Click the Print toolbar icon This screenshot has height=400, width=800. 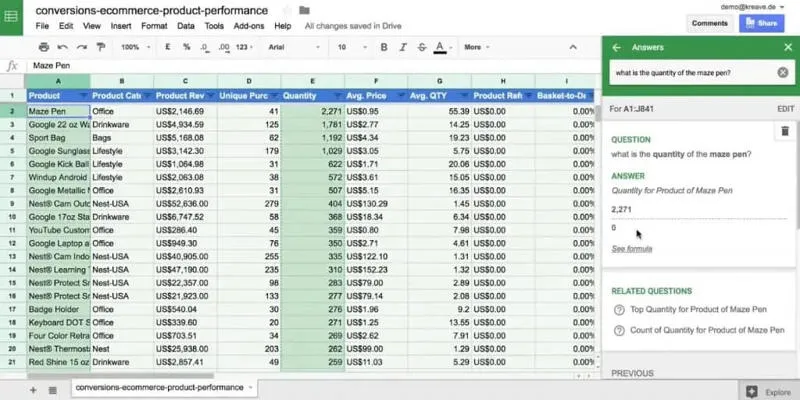click(44, 47)
